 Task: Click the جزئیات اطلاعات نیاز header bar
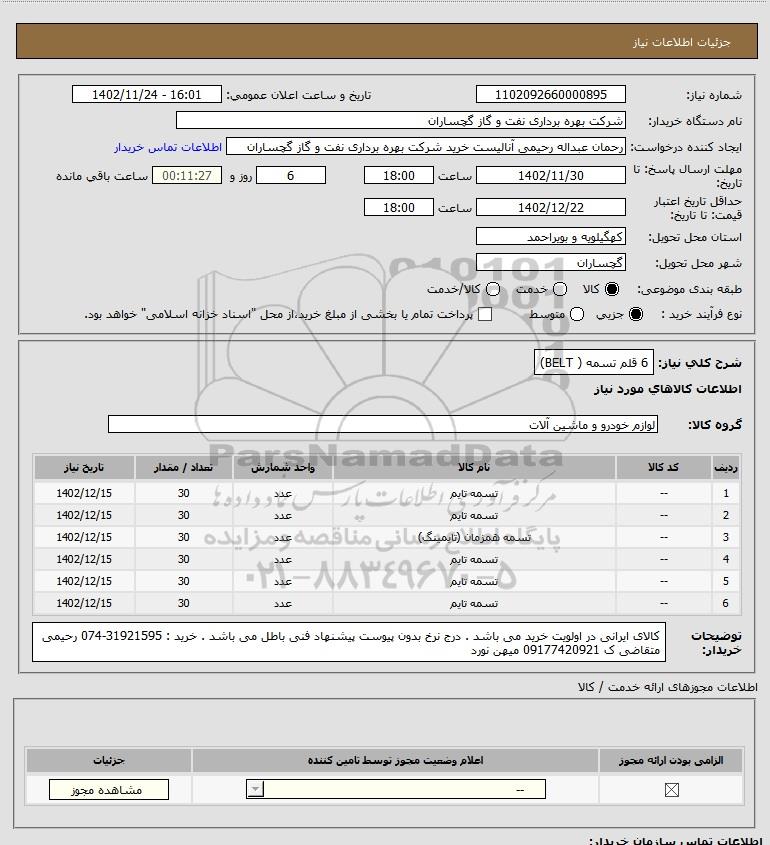click(x=387, y=41)
